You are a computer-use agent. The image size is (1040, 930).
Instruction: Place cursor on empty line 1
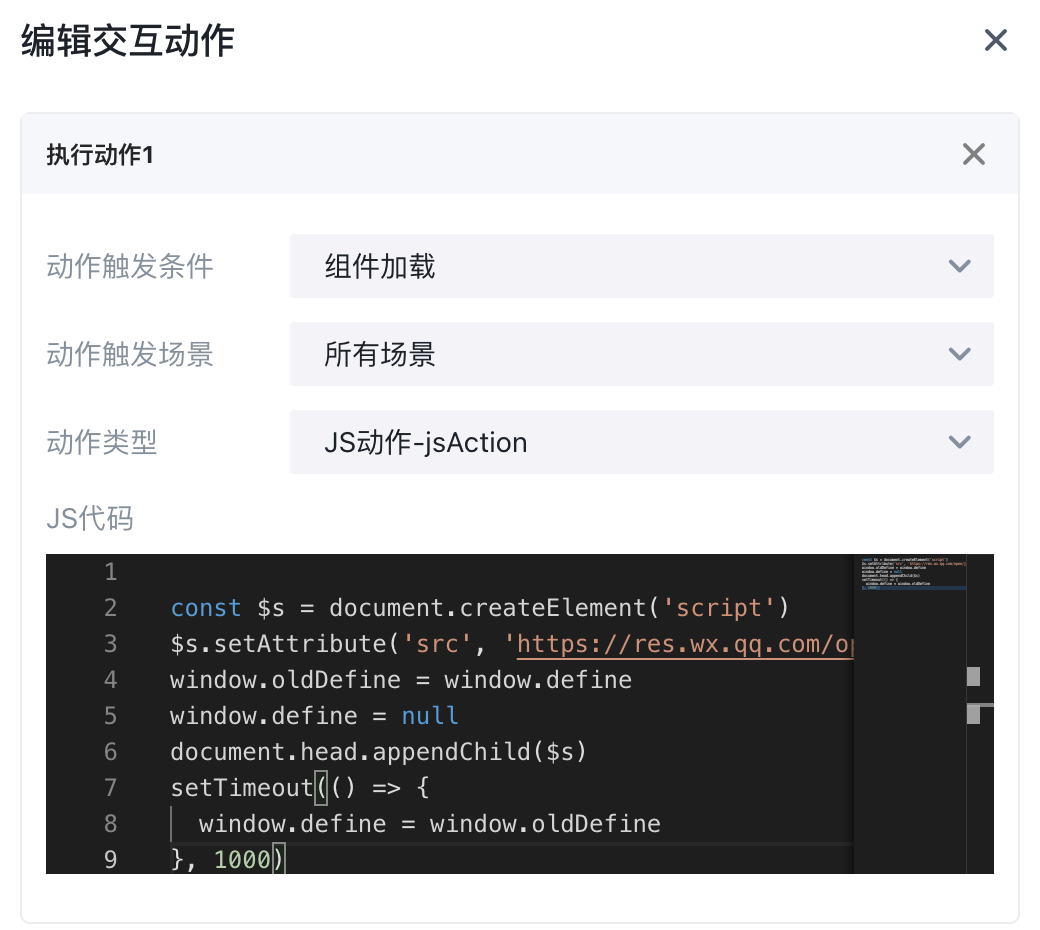[400, 572]
